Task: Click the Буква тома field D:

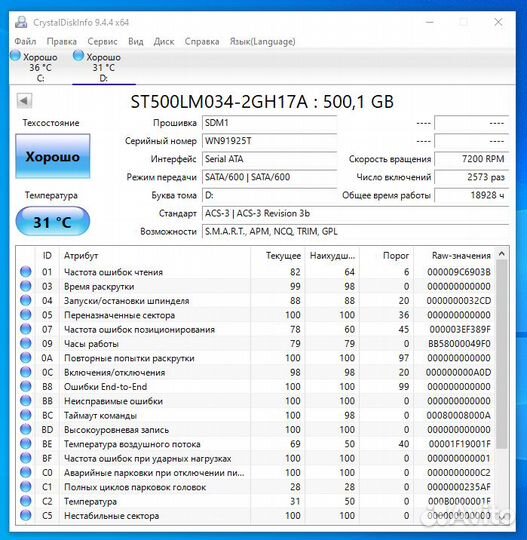Action: [269, 195]
